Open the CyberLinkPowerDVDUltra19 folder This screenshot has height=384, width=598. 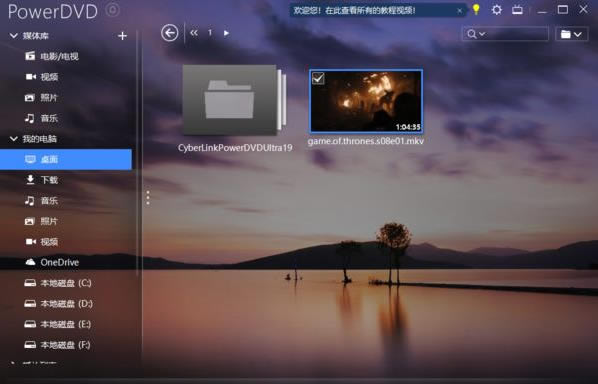click(234, 100)
